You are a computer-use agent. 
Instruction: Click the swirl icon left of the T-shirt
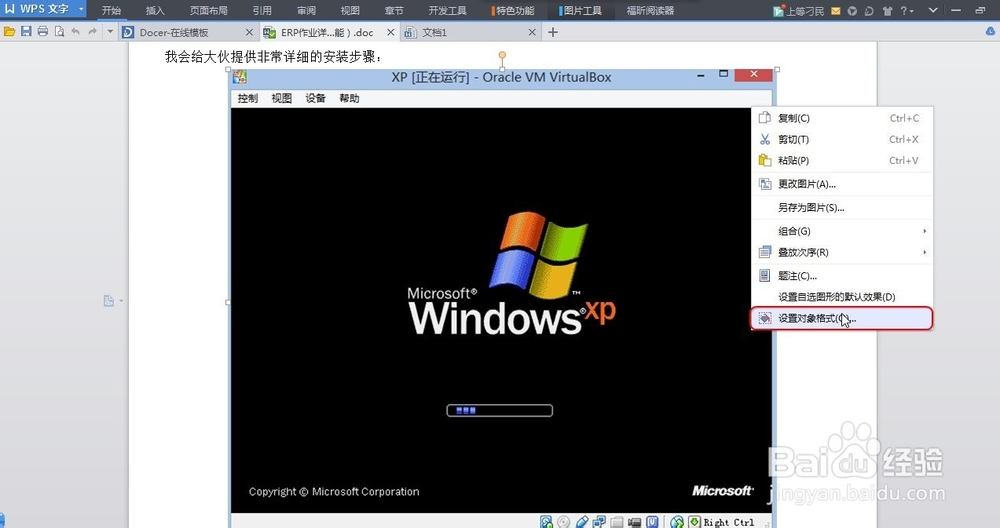point(869,11)
